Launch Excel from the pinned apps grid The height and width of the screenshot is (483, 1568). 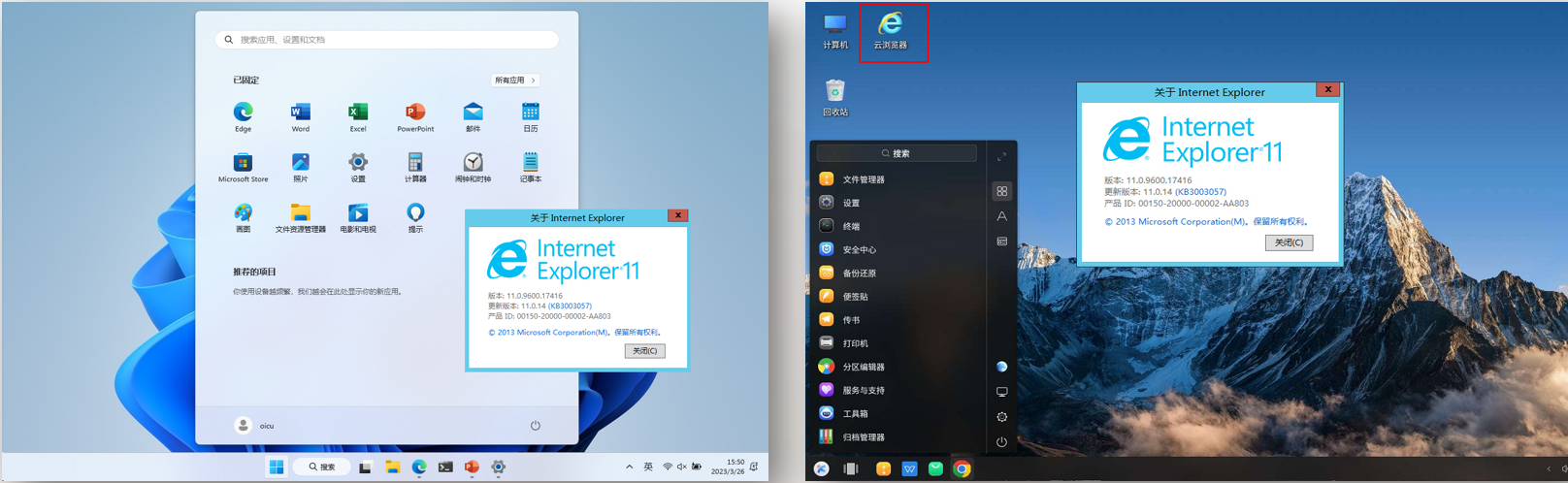point(358,113)
